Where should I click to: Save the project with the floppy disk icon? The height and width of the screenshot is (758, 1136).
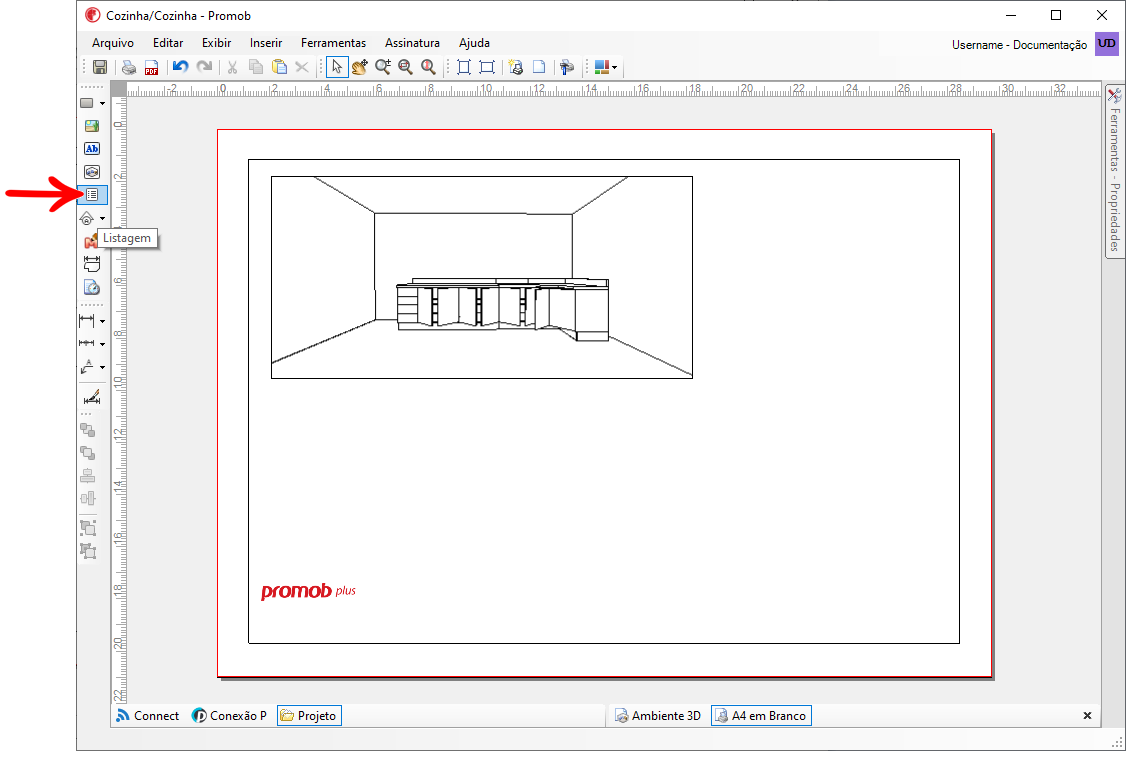[x=100, y=67]
